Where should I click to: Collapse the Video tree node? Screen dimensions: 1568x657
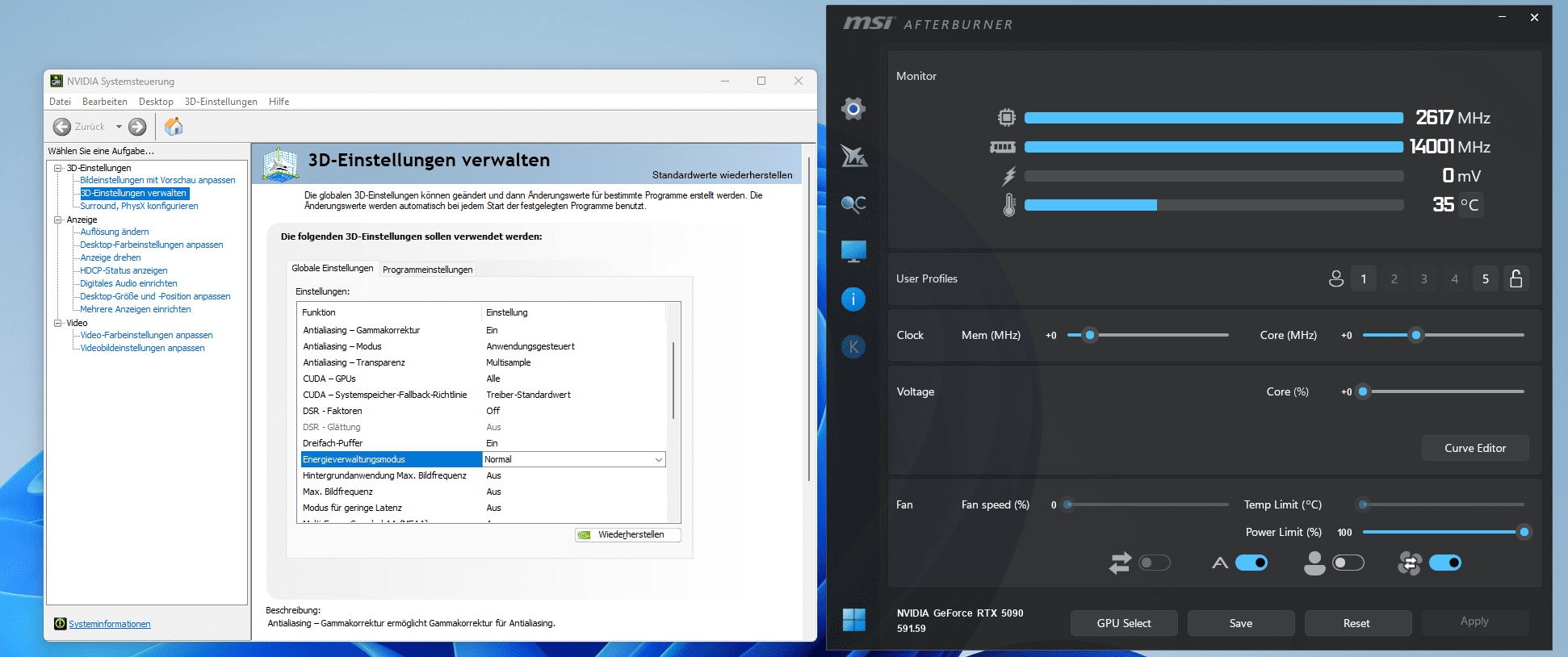(58, 323)
